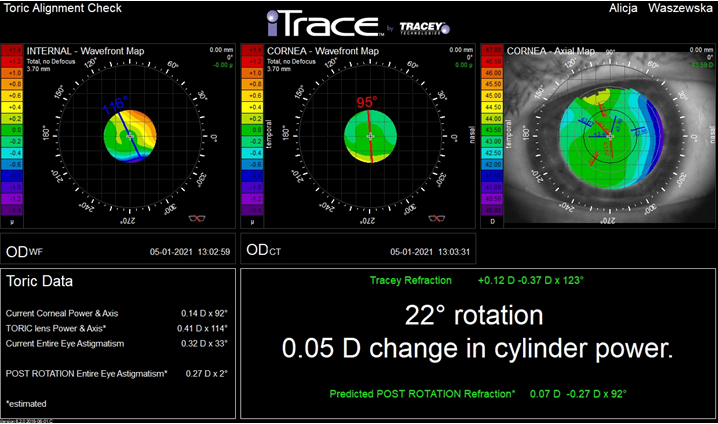This screenshot has width=718, height=424.
Task: Select the 43.50 swatch in Axial Map scale
Action: [492, 130]
